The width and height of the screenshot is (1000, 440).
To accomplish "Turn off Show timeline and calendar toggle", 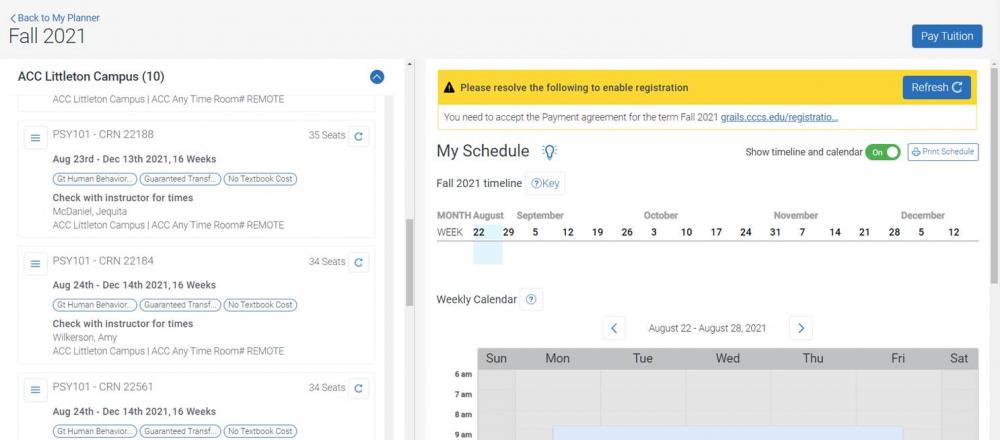I will tap(883, 152).
